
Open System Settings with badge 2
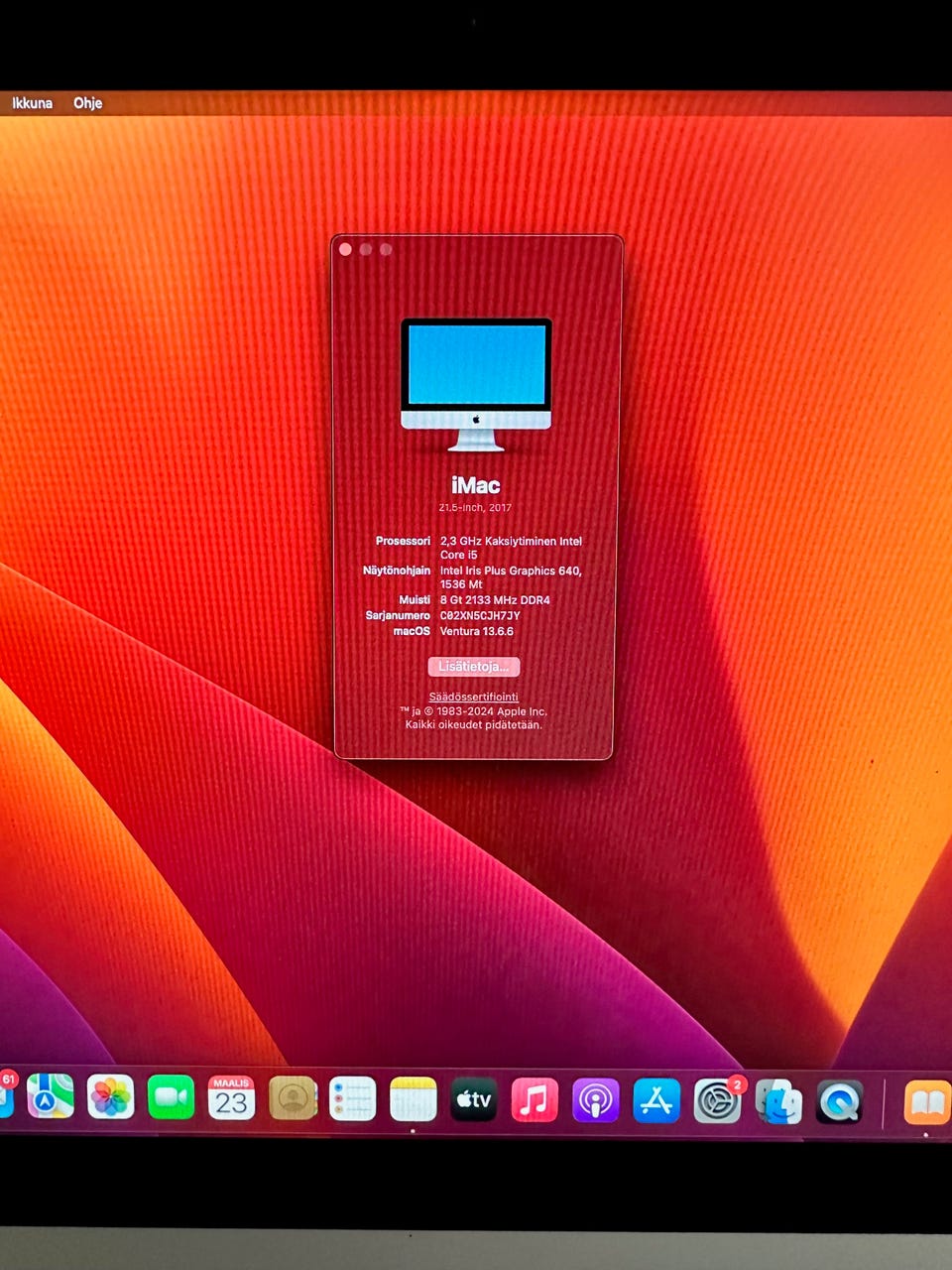click(717, 1100)
